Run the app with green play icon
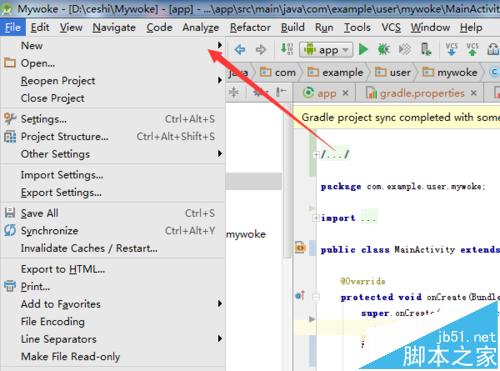Image resolution: width=500 pixels, height=371 pixels. [x=363, y=50]
